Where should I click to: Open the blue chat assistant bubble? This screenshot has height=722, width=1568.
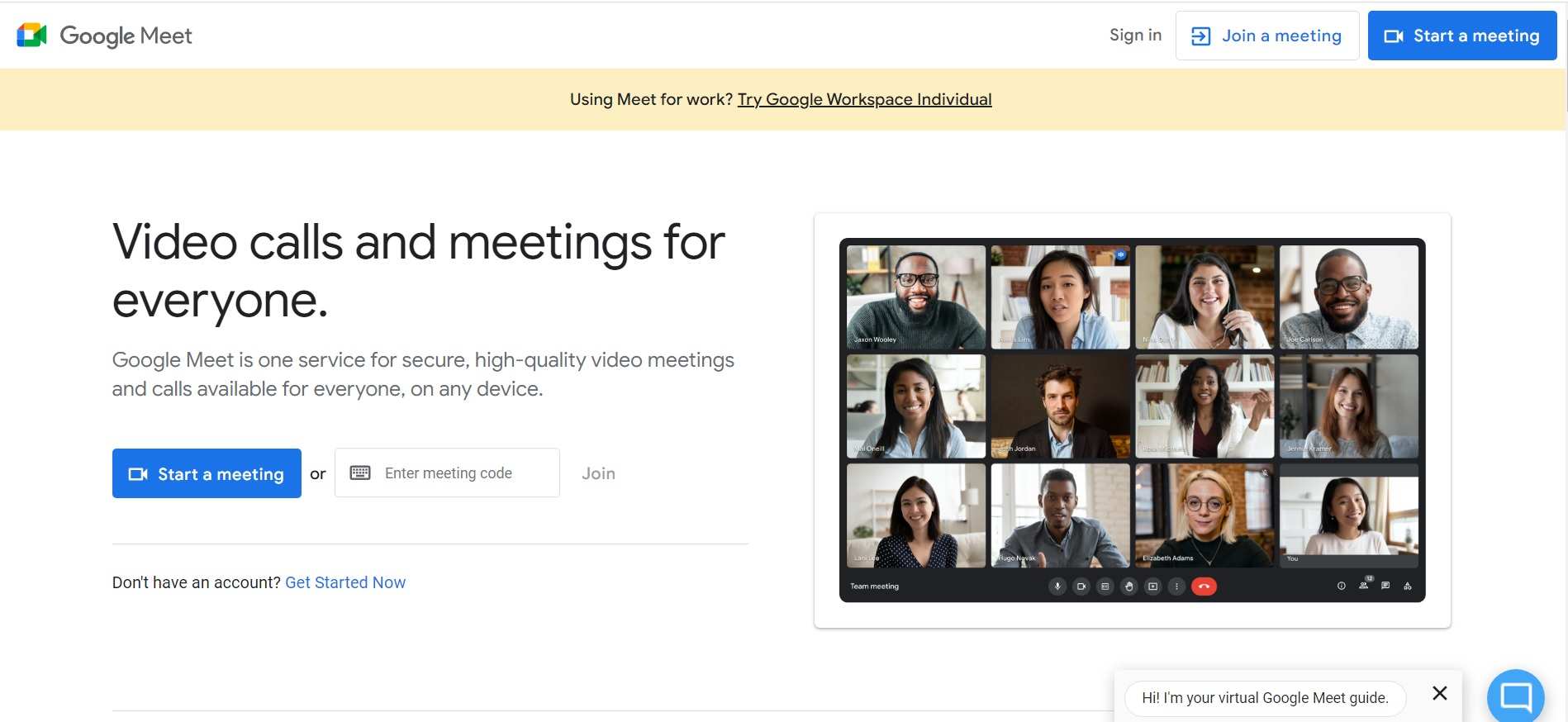(x=1515, y=696)
